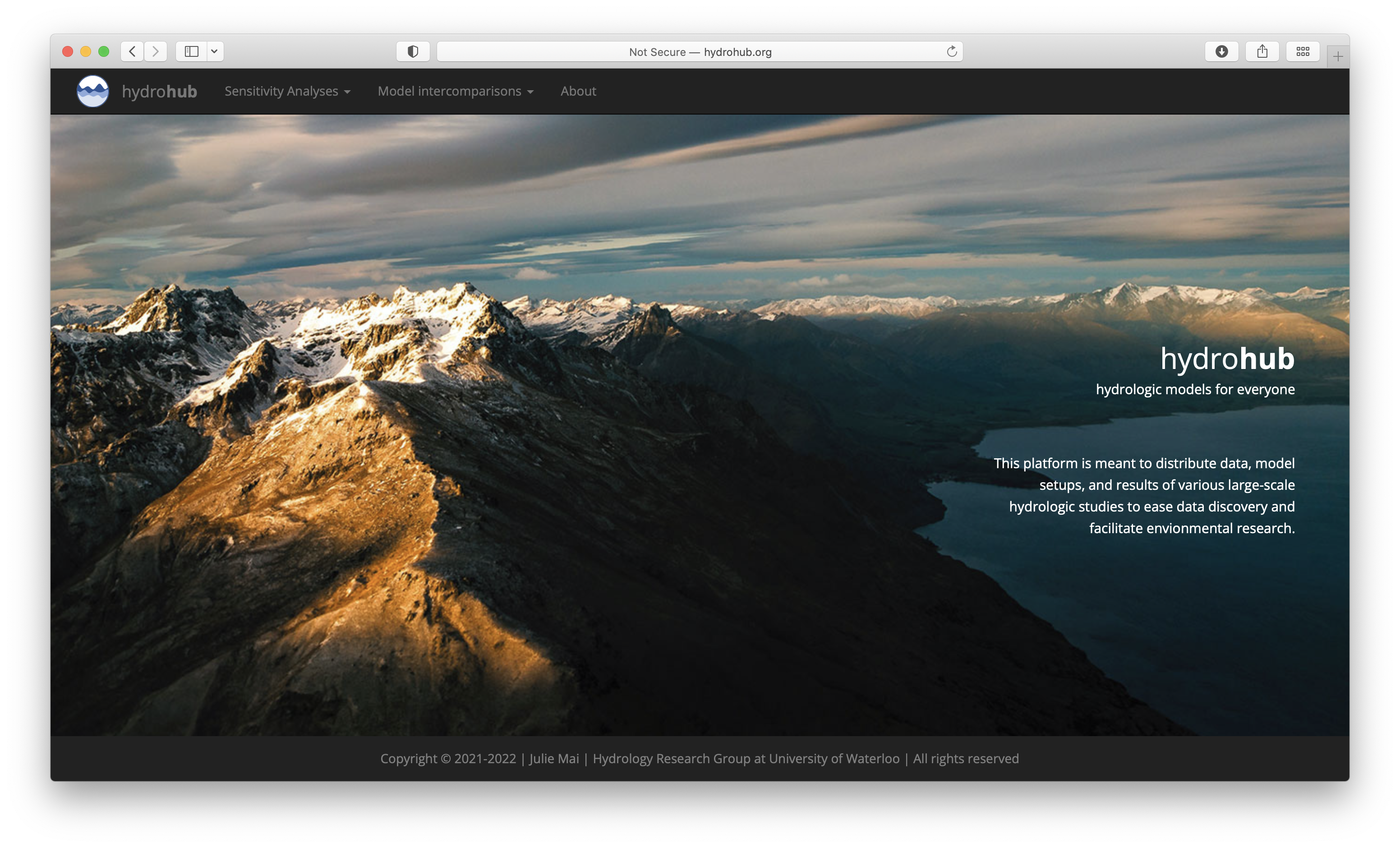Click the hydrohub.org address bar
The image size is (1400, 848).
click(x=700, y=52)
